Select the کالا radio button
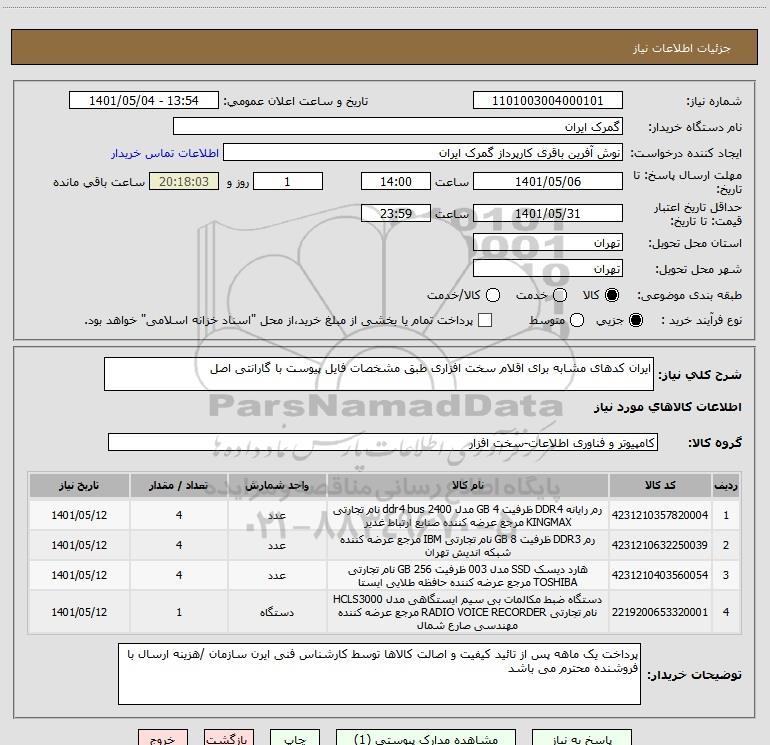770x745 pixels. tap(612, 295)
